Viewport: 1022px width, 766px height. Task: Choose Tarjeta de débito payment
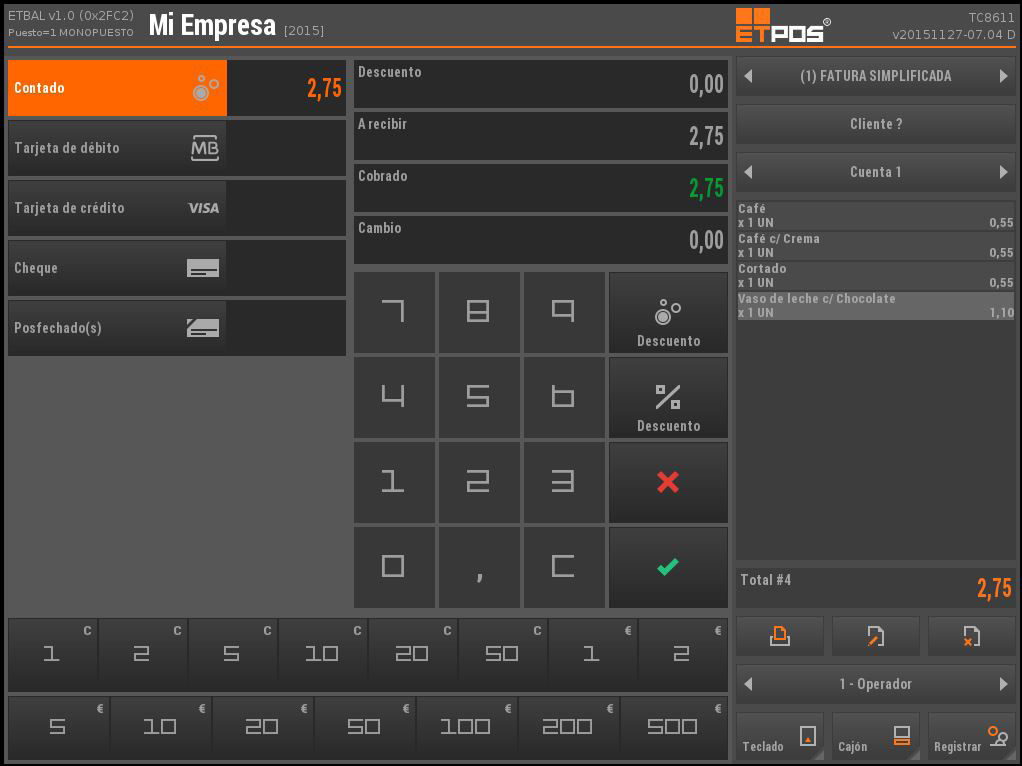point(117,148)
